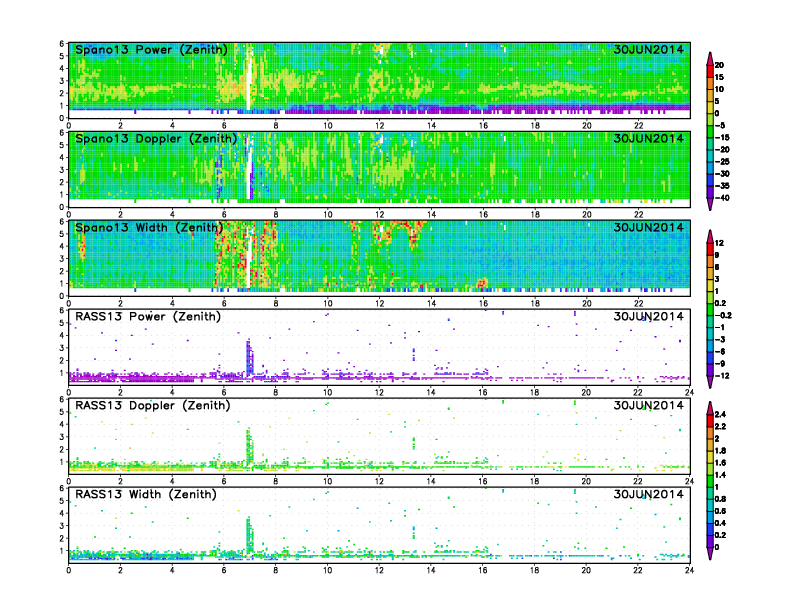Click the "12" label on the middle colorbar
Image resolution: width=792 pixels, height=612 pixels.
tap(719, 243)
